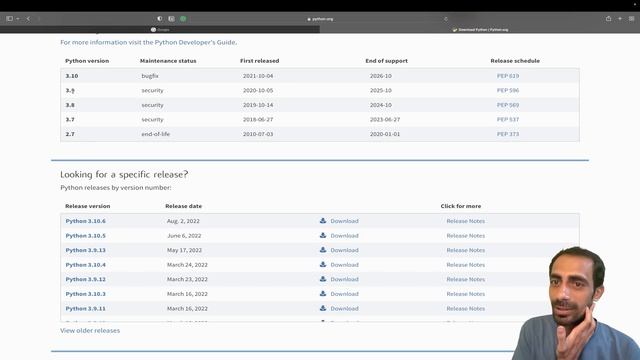Select the 'bugfix' maintenance status cell
This screenshot has width=640, height=360.
(150, 76)
